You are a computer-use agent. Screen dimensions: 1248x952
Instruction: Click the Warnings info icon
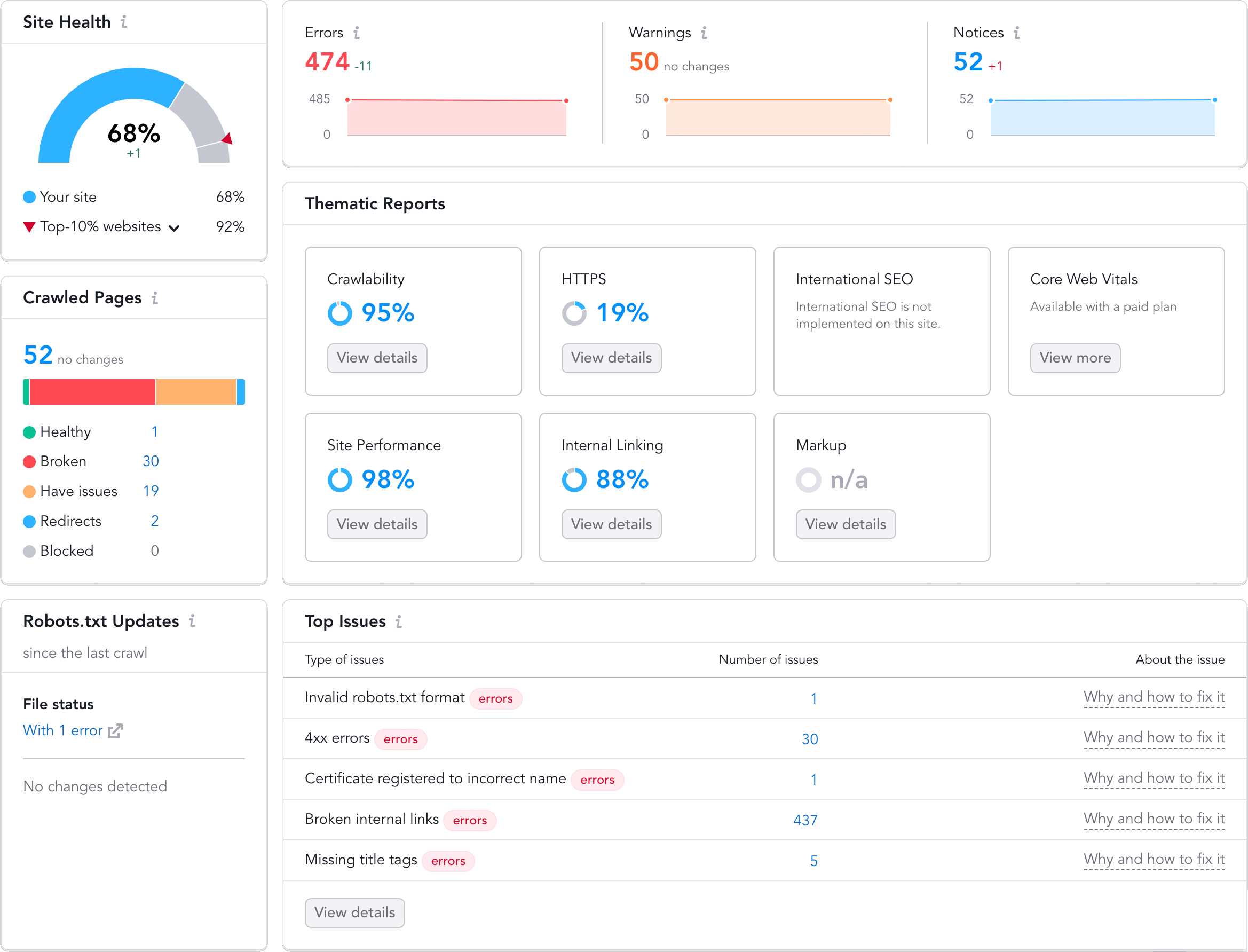click(704, 33)
